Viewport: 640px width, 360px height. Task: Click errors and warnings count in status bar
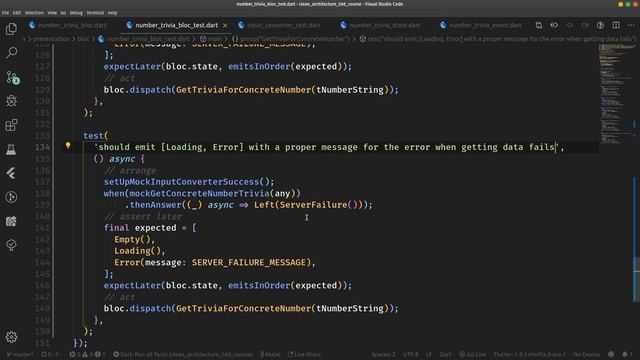87,354
